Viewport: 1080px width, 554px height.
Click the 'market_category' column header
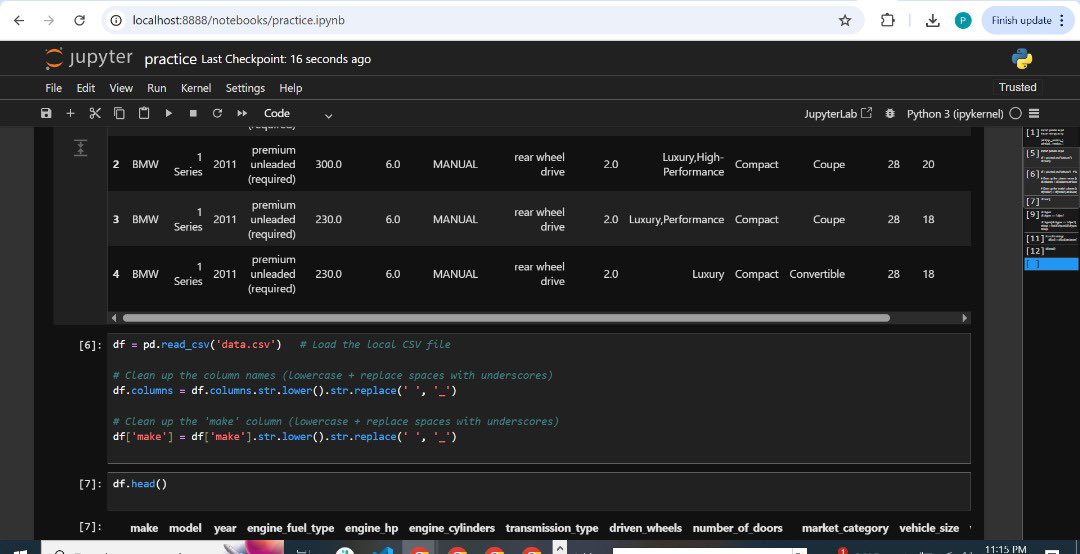845,529
